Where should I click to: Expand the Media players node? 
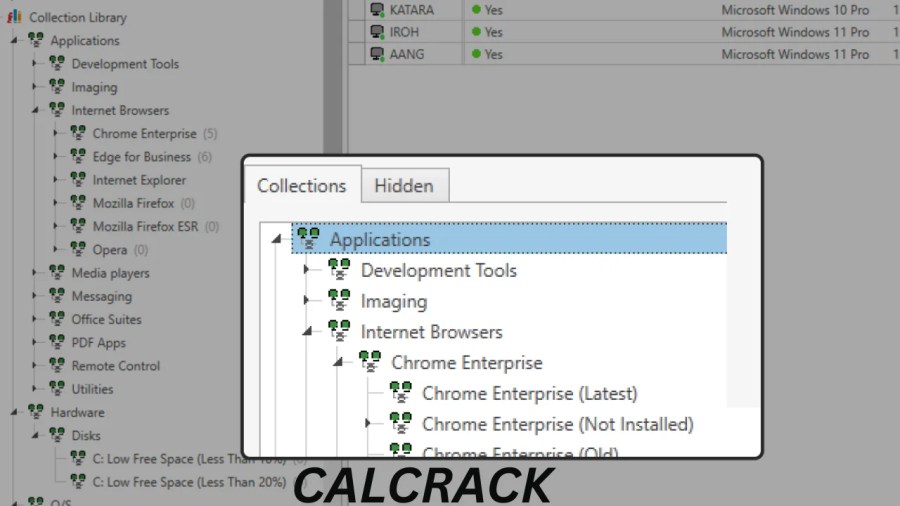point(34,273)
